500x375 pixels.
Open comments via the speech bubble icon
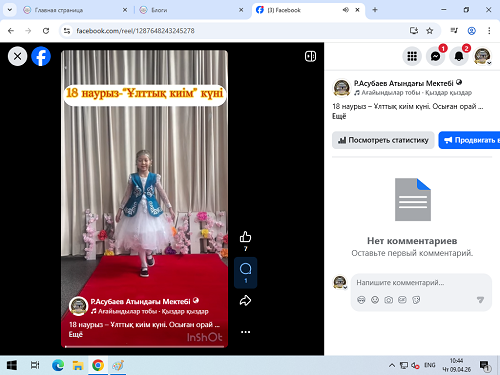246,269
